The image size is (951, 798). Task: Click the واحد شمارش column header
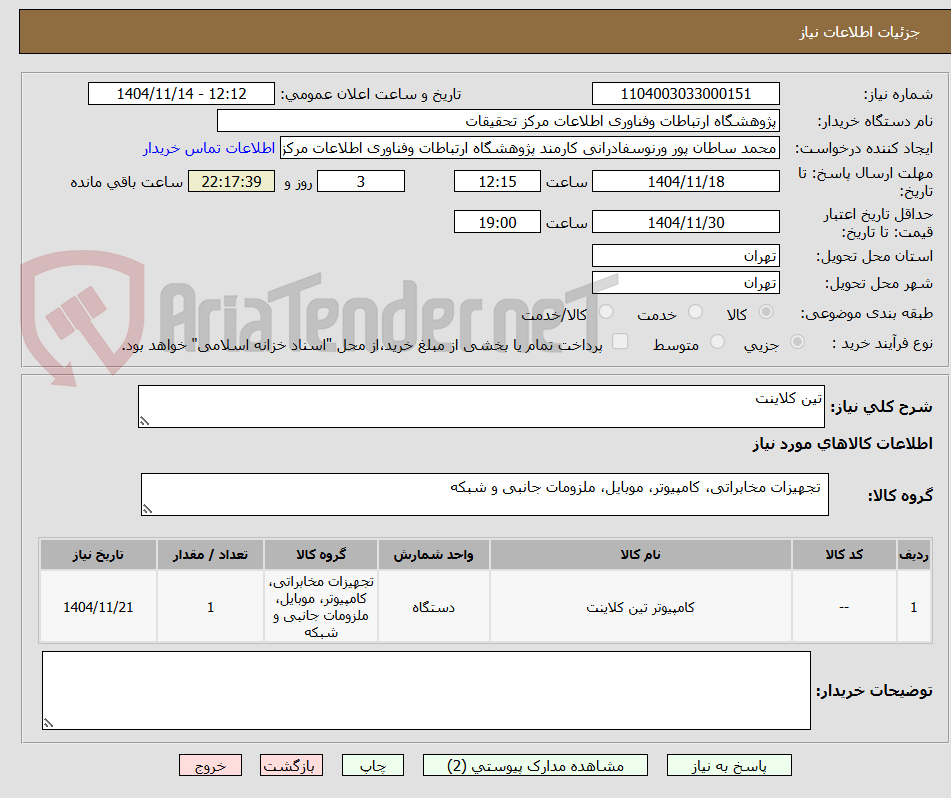434,555
